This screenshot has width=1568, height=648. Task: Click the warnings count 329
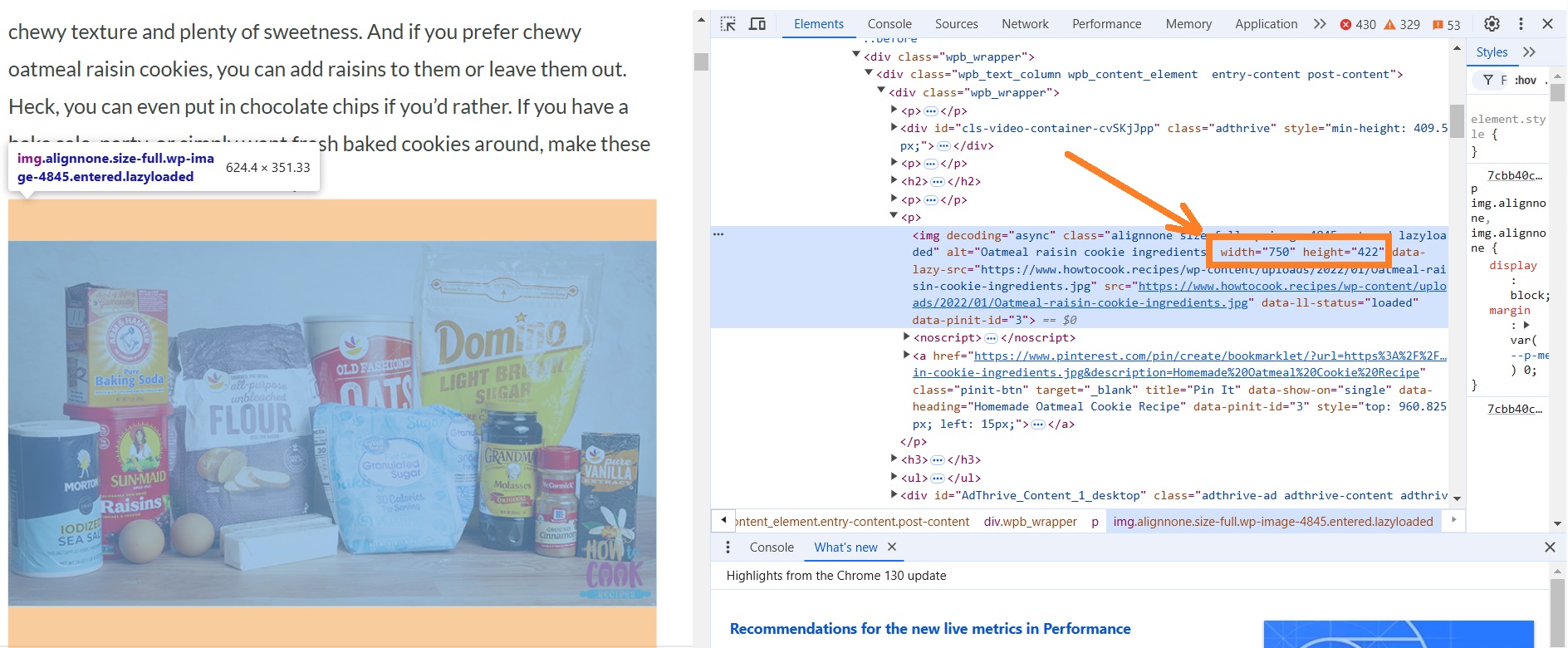tap(1402, 24)
